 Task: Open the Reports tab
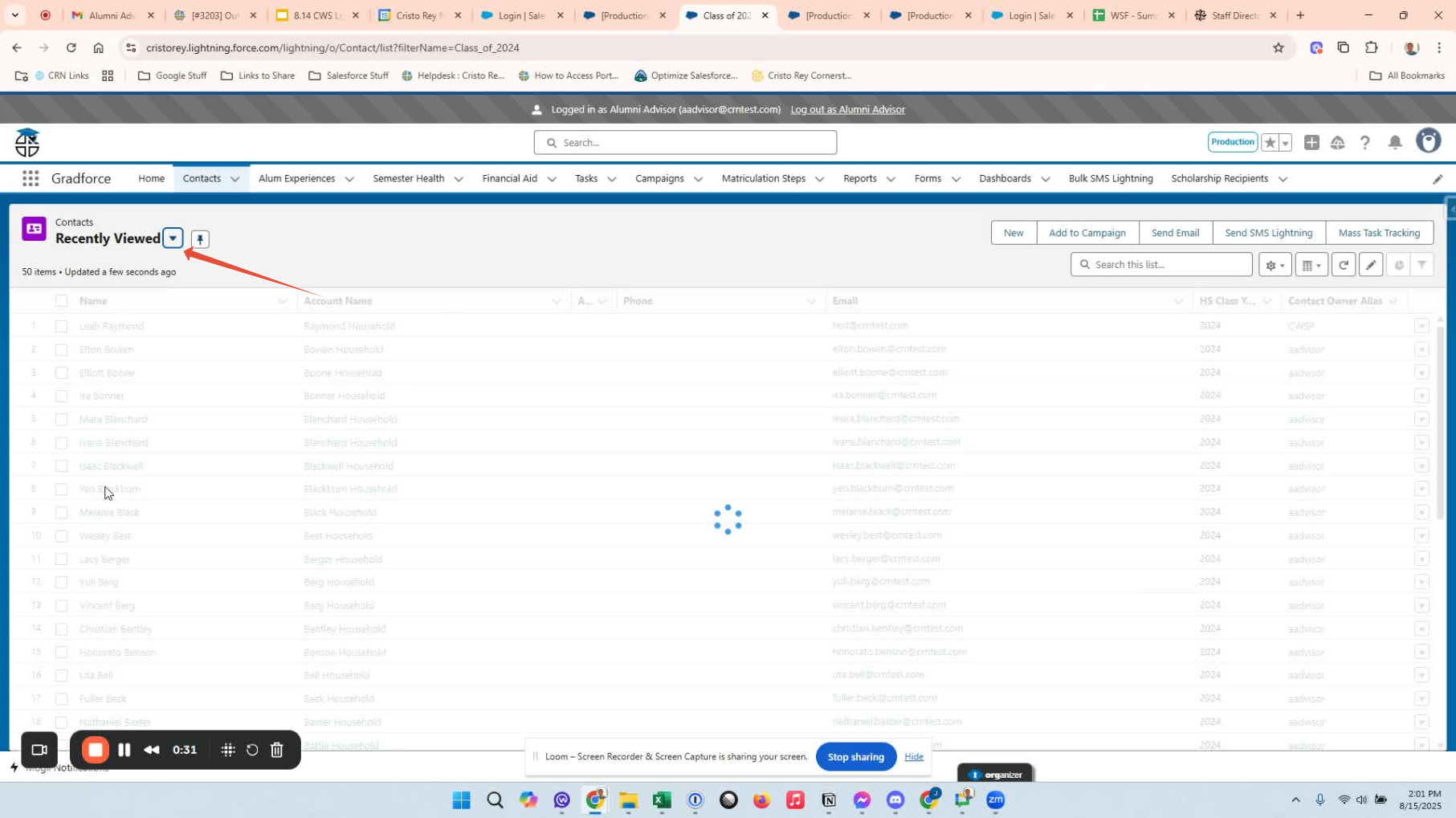(x=859, y=178)
